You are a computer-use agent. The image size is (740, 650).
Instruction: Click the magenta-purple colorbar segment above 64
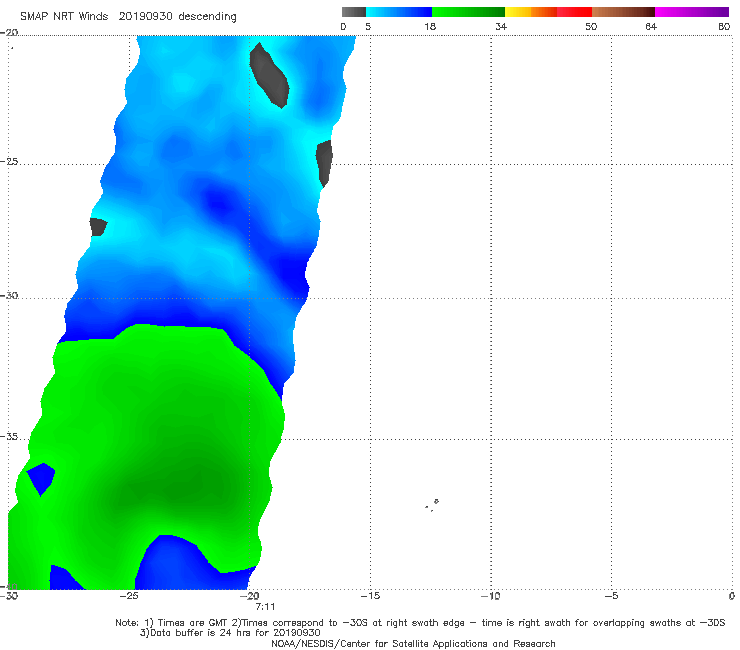tap(692, 12)
